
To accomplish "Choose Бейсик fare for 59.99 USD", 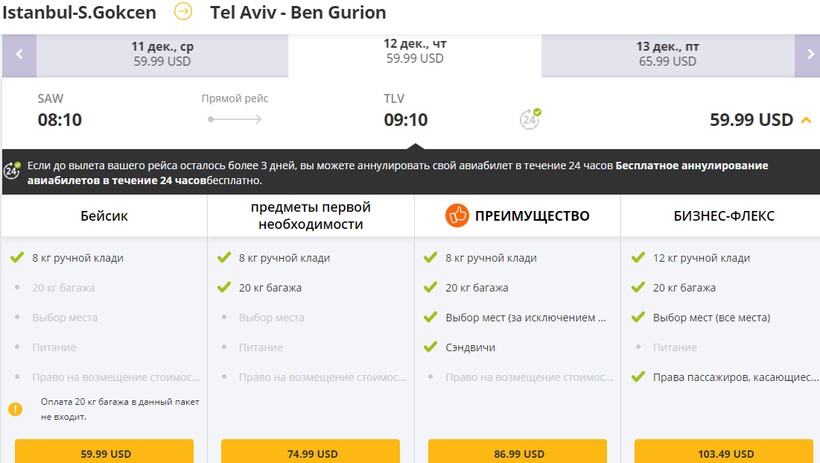I will coord(105,453).
